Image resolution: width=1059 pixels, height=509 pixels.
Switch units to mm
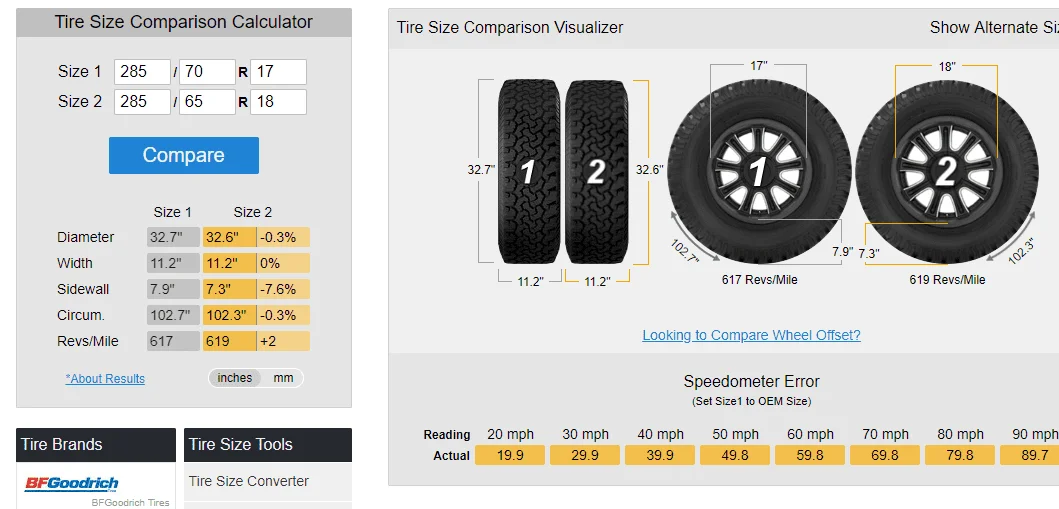(283, 378)
